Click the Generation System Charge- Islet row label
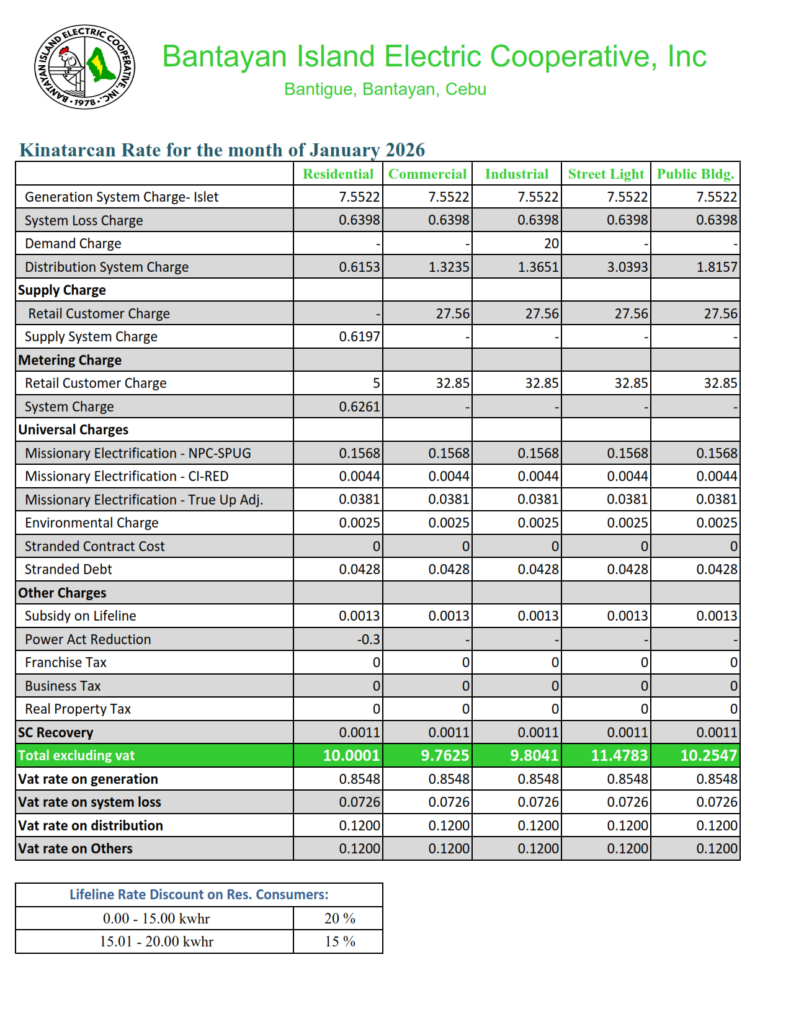This screenshot has width=791, height=1024. [121, 197]
